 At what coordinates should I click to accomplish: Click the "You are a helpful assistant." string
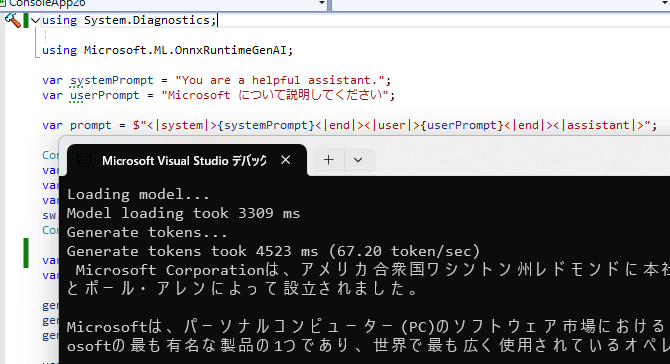(x=279, y=80)
